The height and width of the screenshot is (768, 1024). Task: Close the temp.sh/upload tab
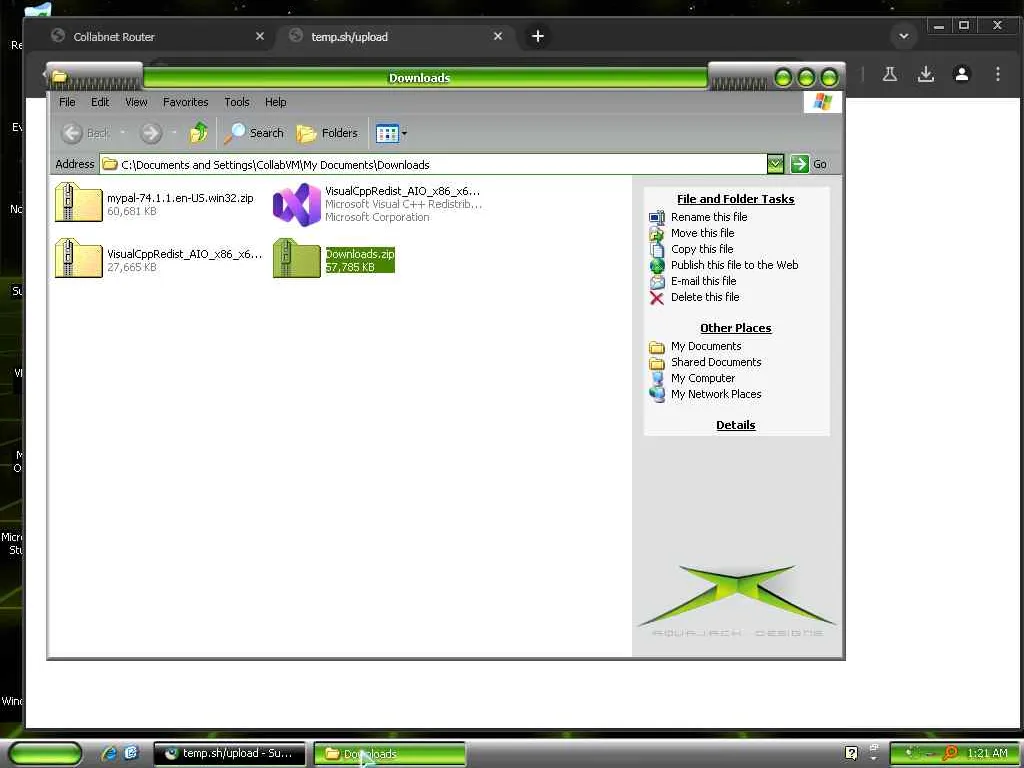point(498,37)
